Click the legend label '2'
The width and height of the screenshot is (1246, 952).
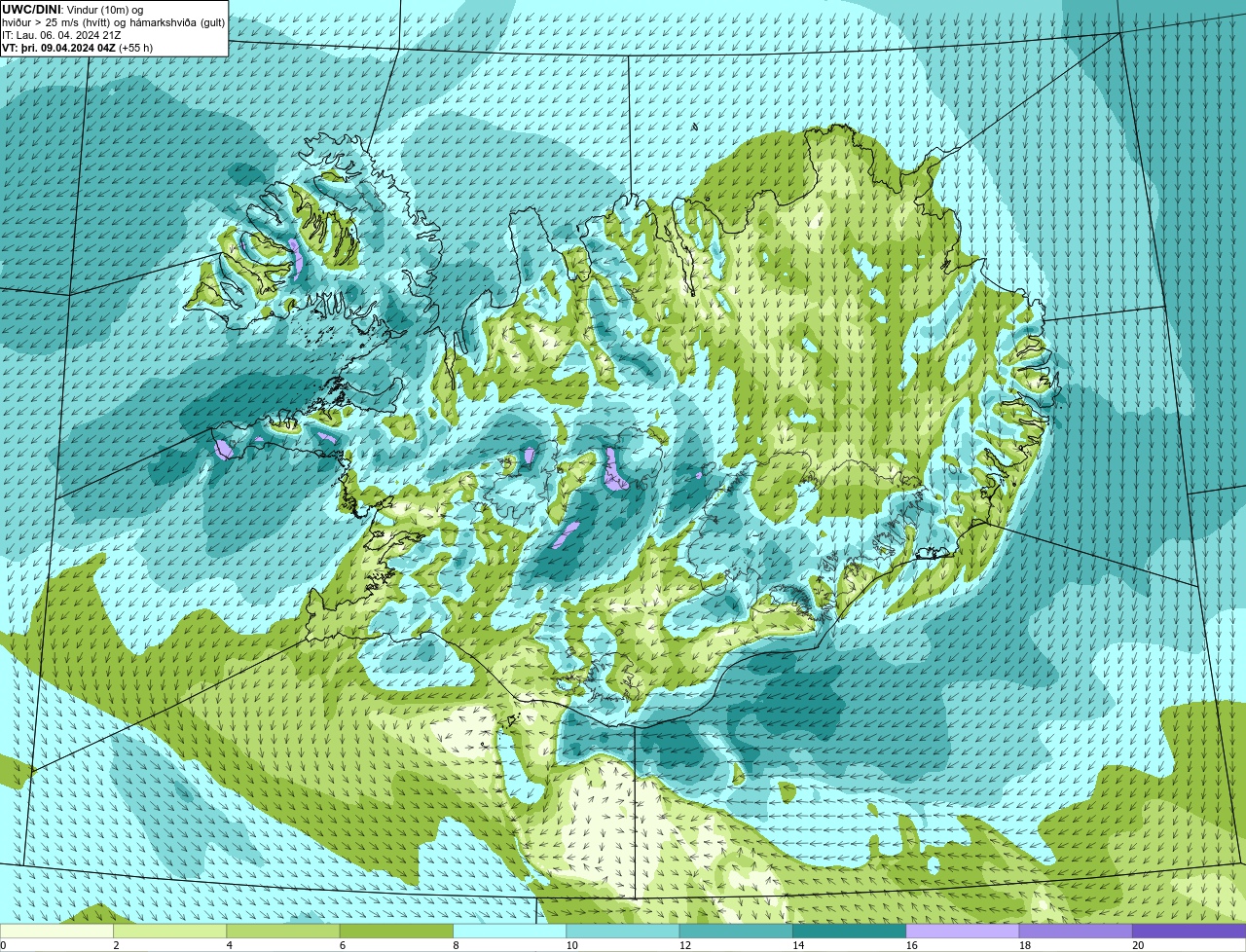pyautogui.click(x=116, y=945)
